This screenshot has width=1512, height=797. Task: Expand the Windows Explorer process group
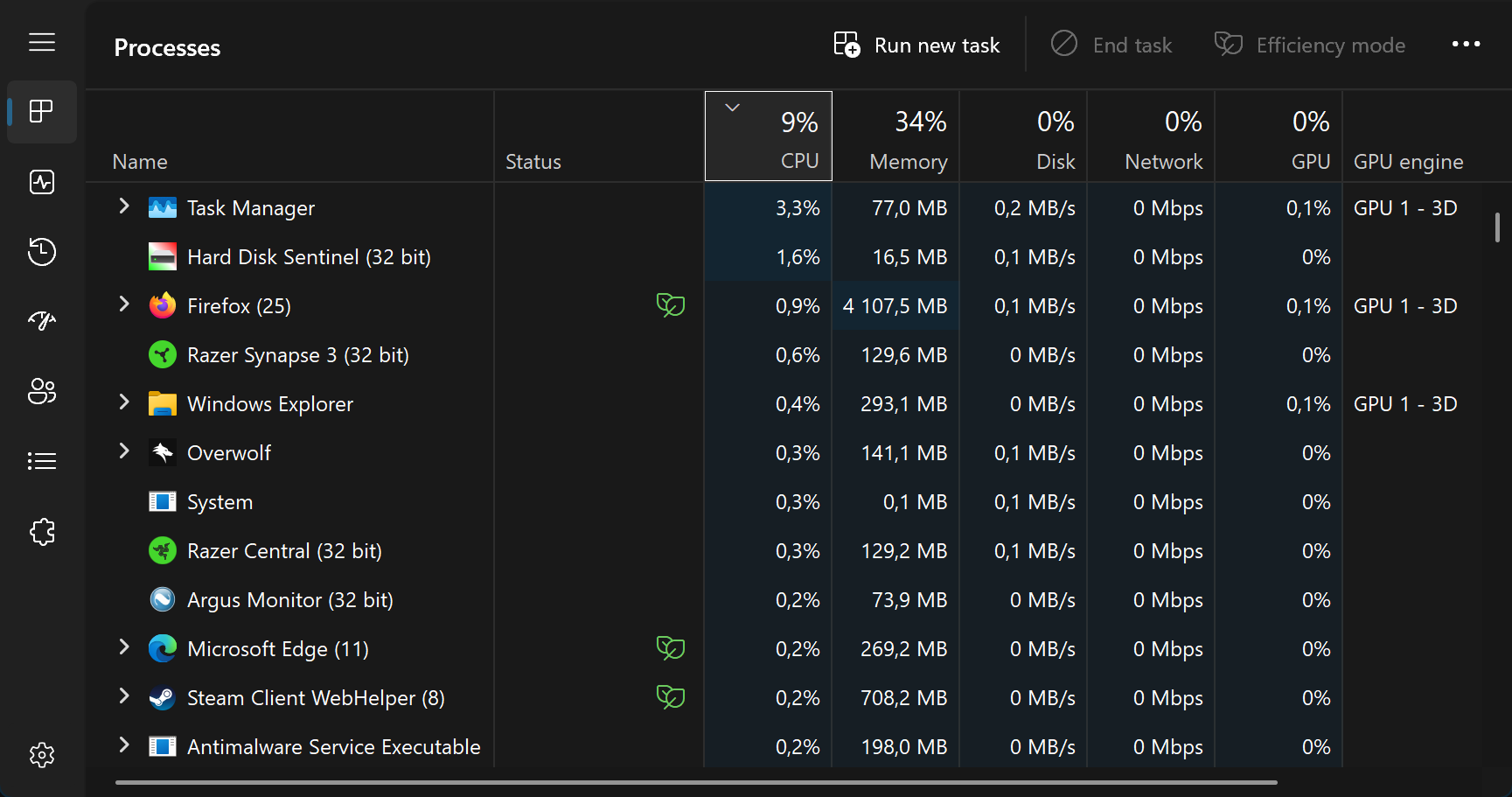click(124, 402)
